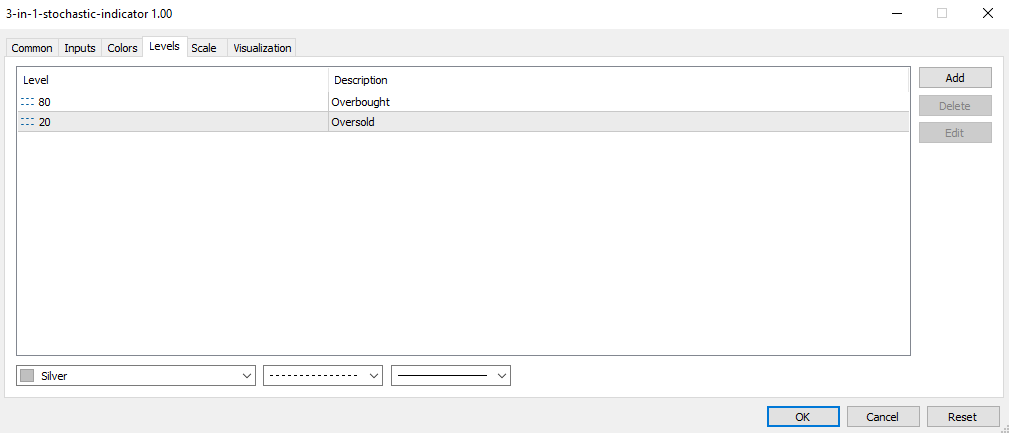Close the indicator properties dialog
Screen dimensions: 1009x433
pyautogui.click(x=988, y=13)
